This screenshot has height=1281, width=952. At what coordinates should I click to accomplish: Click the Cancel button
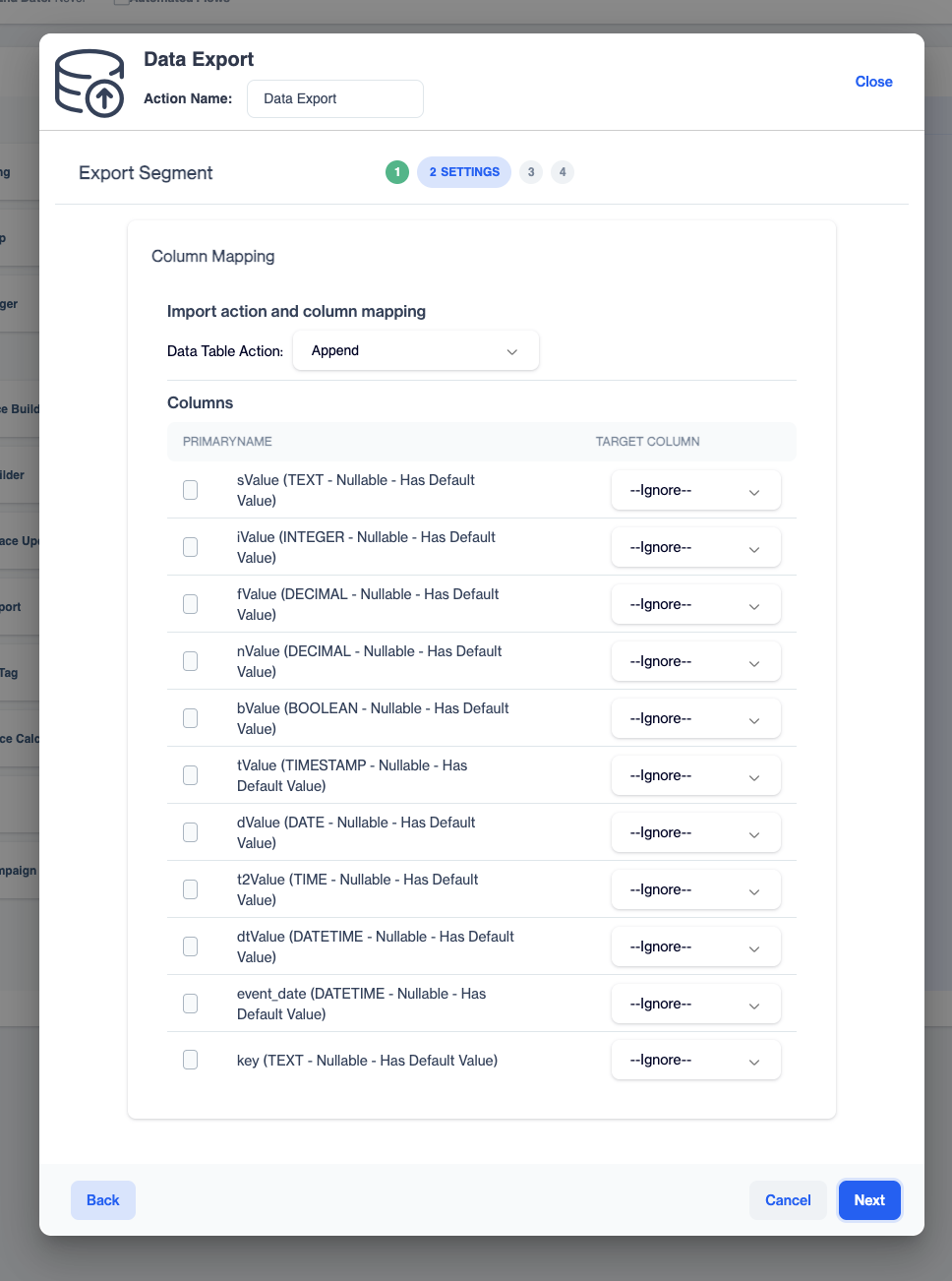pyautogui.click(x=788, y=1200)
